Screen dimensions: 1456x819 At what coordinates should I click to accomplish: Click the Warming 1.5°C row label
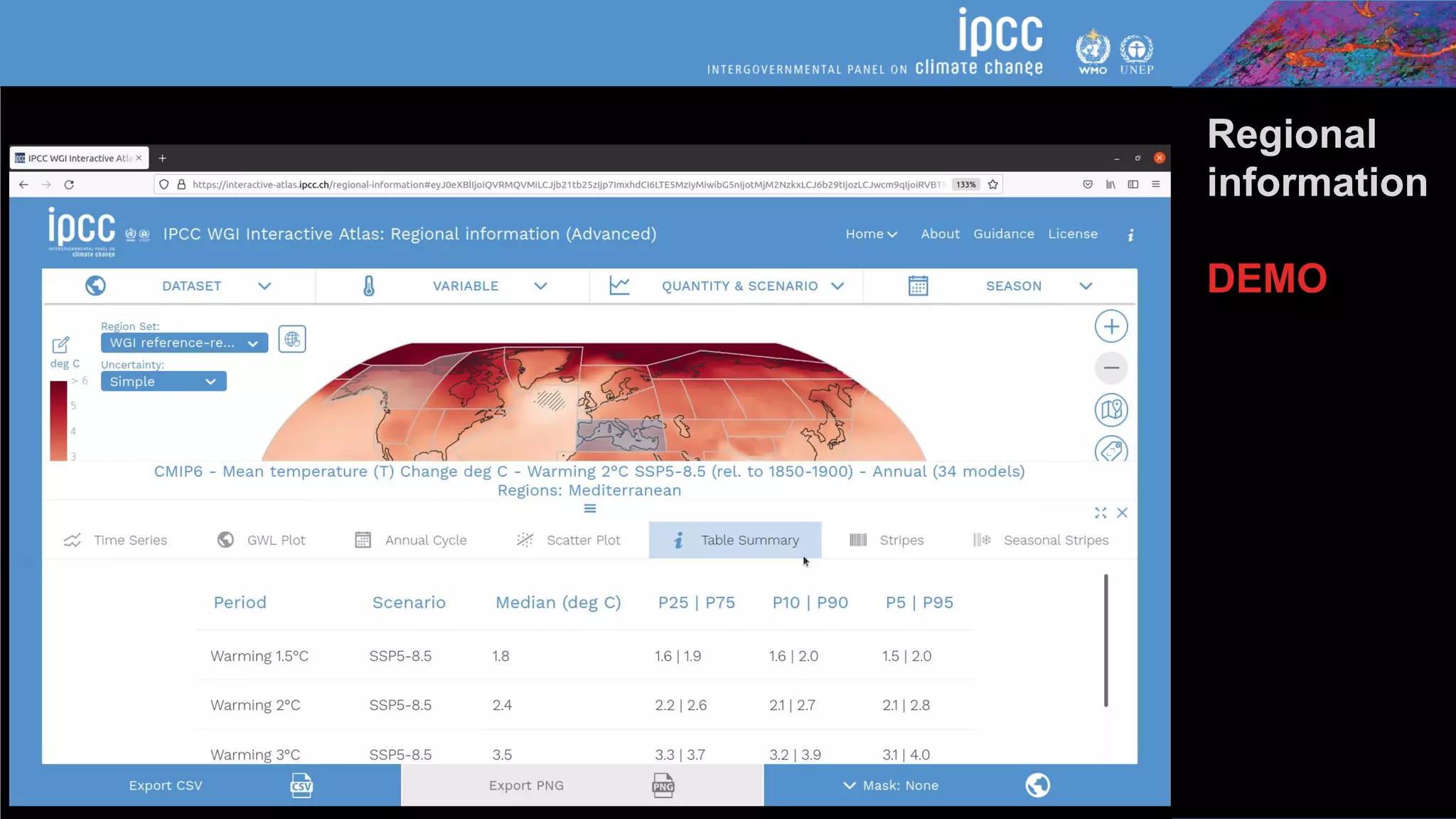coord(259,656)
